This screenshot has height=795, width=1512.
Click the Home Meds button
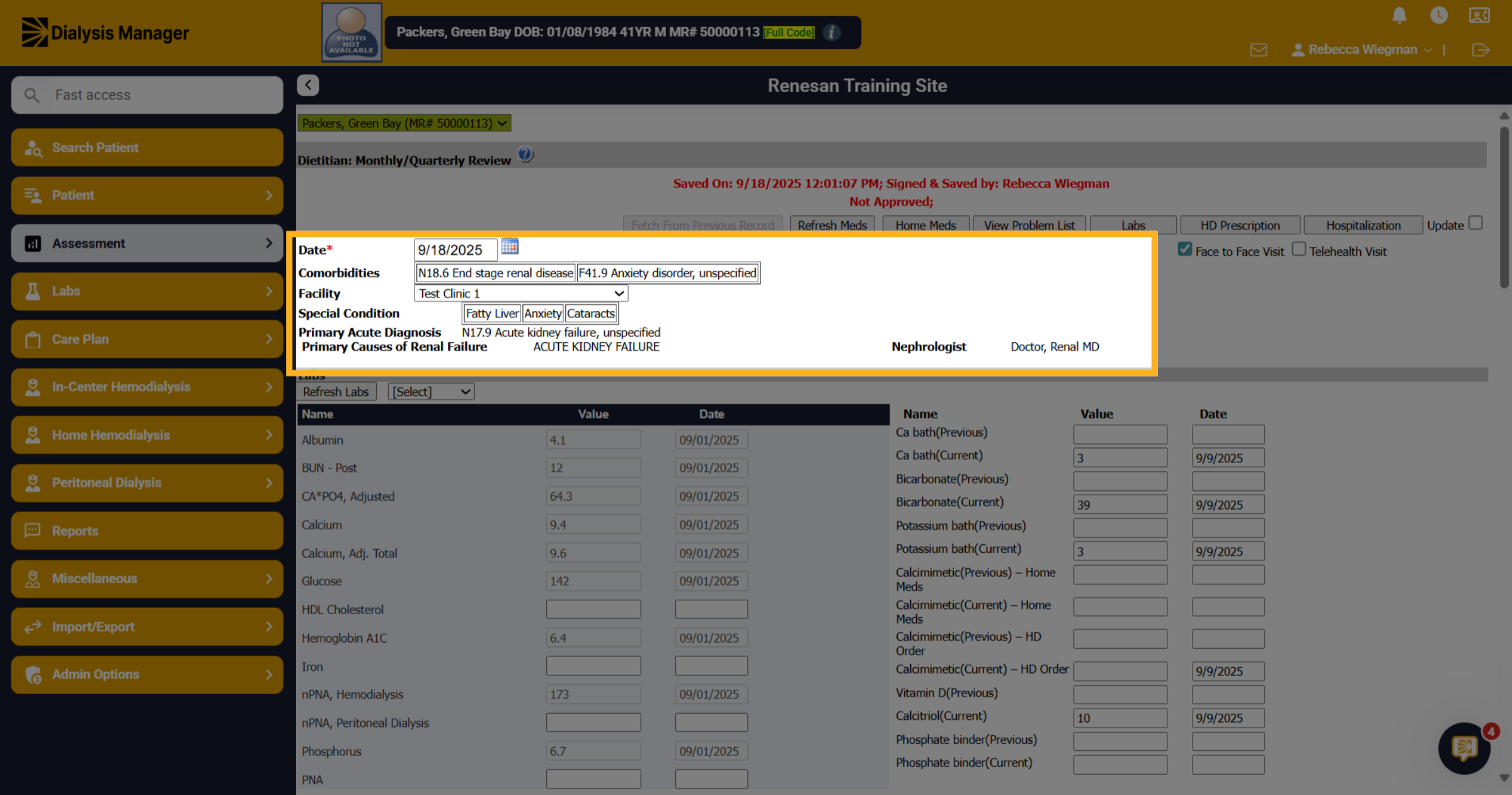(x=925, y=226)
